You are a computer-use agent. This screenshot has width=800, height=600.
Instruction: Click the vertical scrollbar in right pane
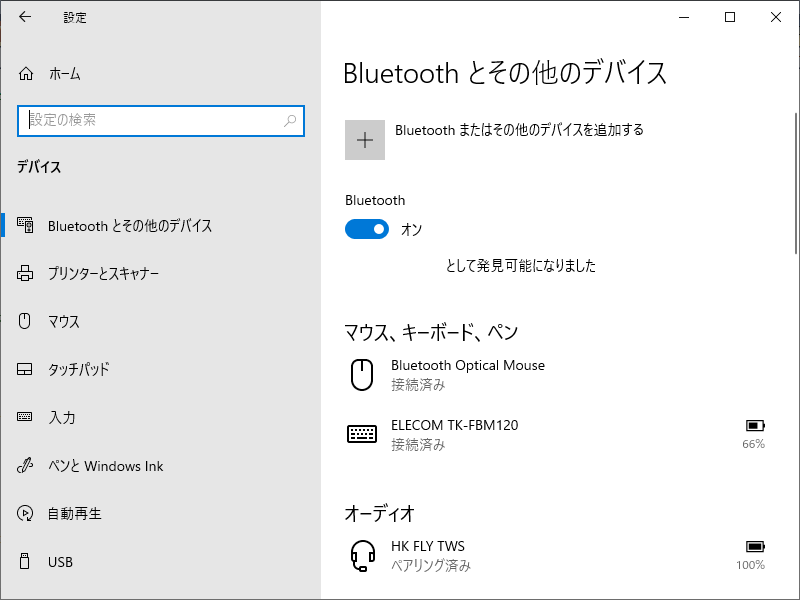click(796, 183)
